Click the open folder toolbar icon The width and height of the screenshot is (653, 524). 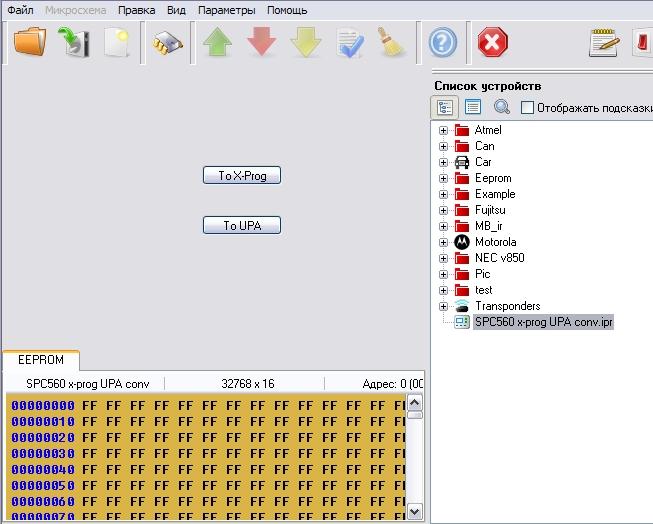(x=30, y=43)
